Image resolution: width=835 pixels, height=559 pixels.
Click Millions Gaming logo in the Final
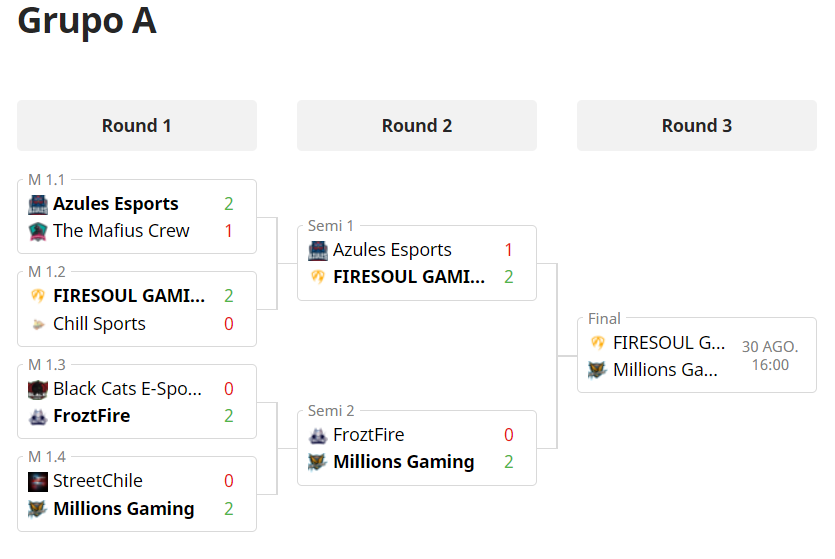(597, 370)
